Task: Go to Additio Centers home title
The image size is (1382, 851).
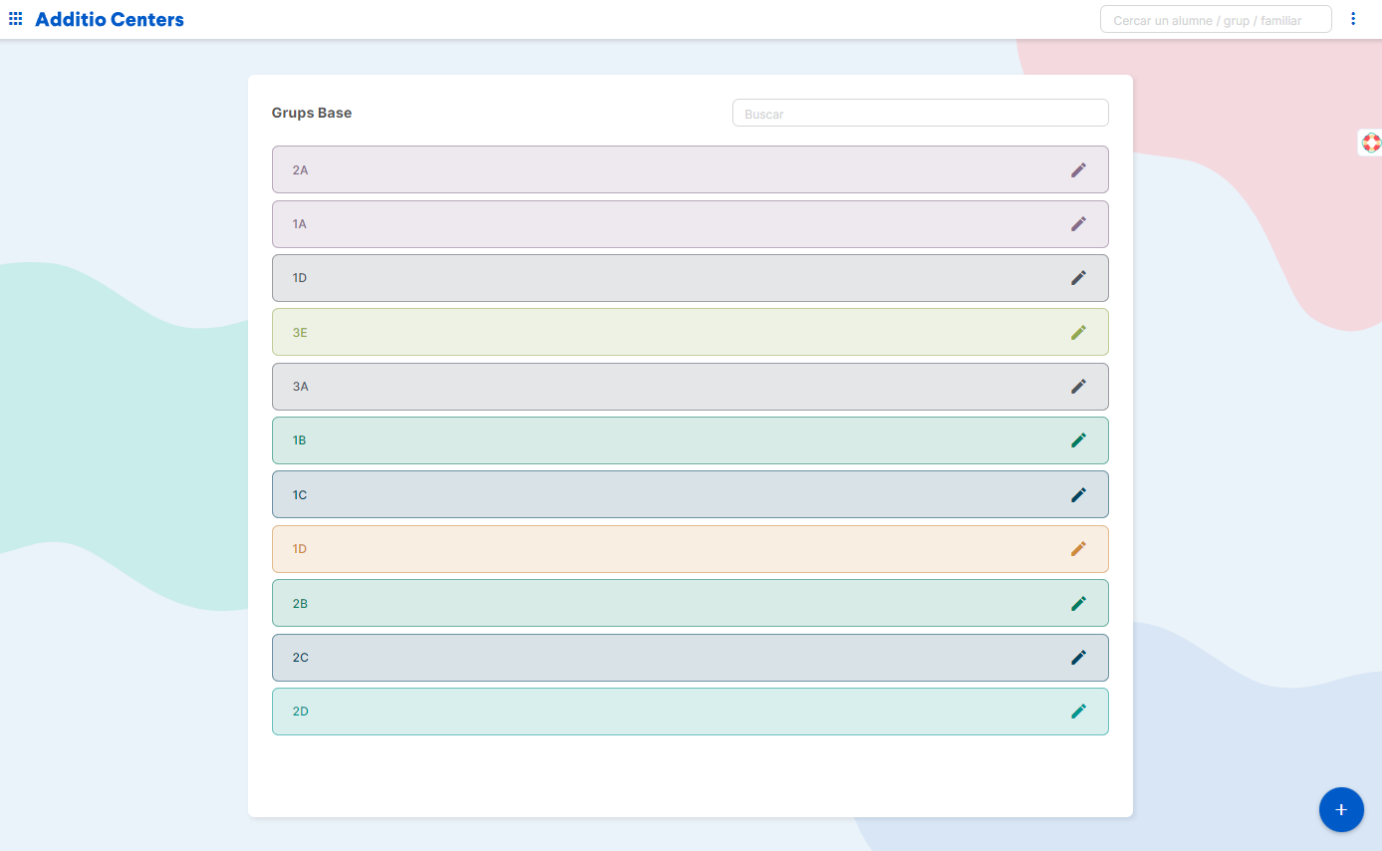Action: [109, 19]
